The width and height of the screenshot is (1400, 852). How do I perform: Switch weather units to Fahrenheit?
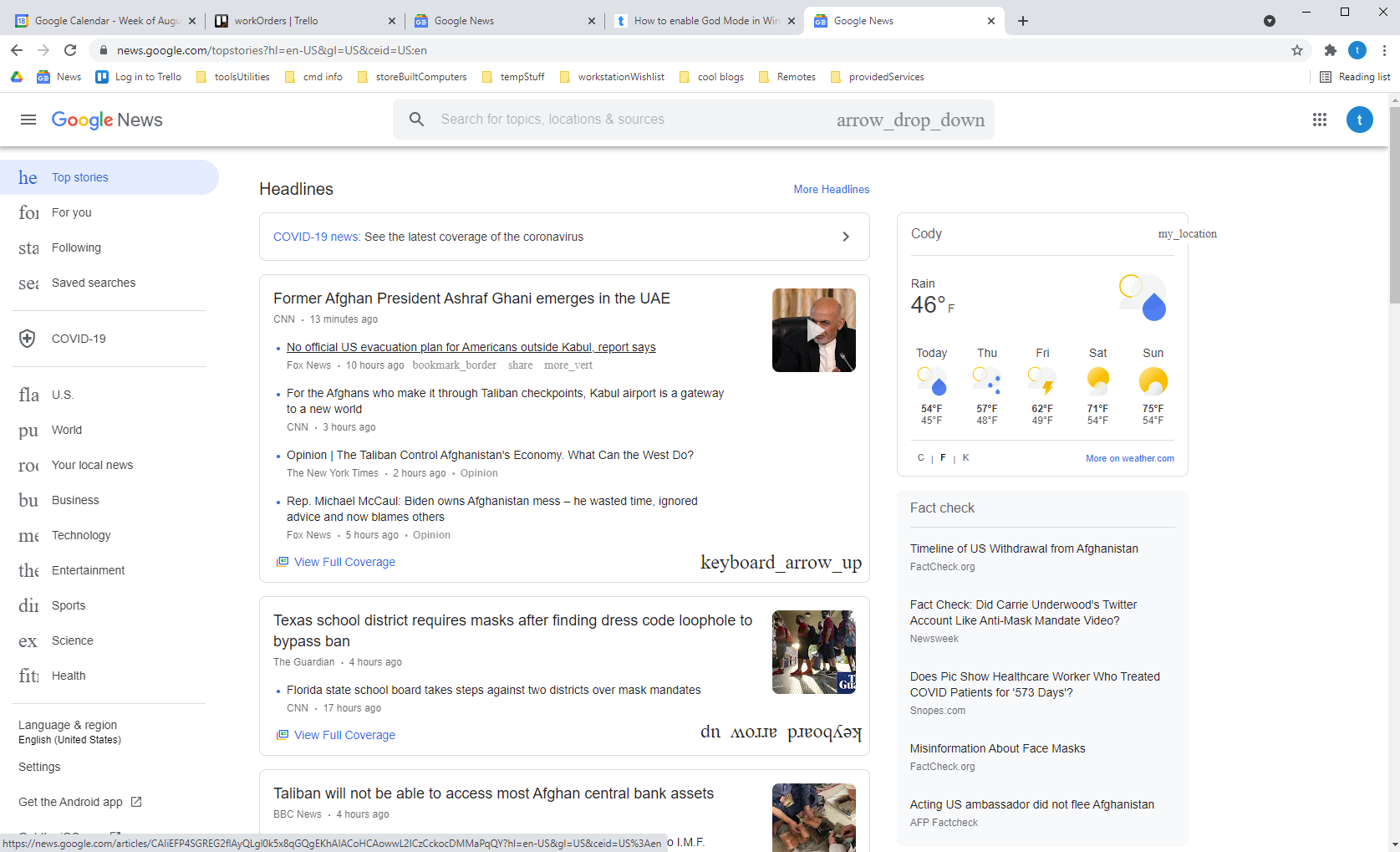(943, 458)
